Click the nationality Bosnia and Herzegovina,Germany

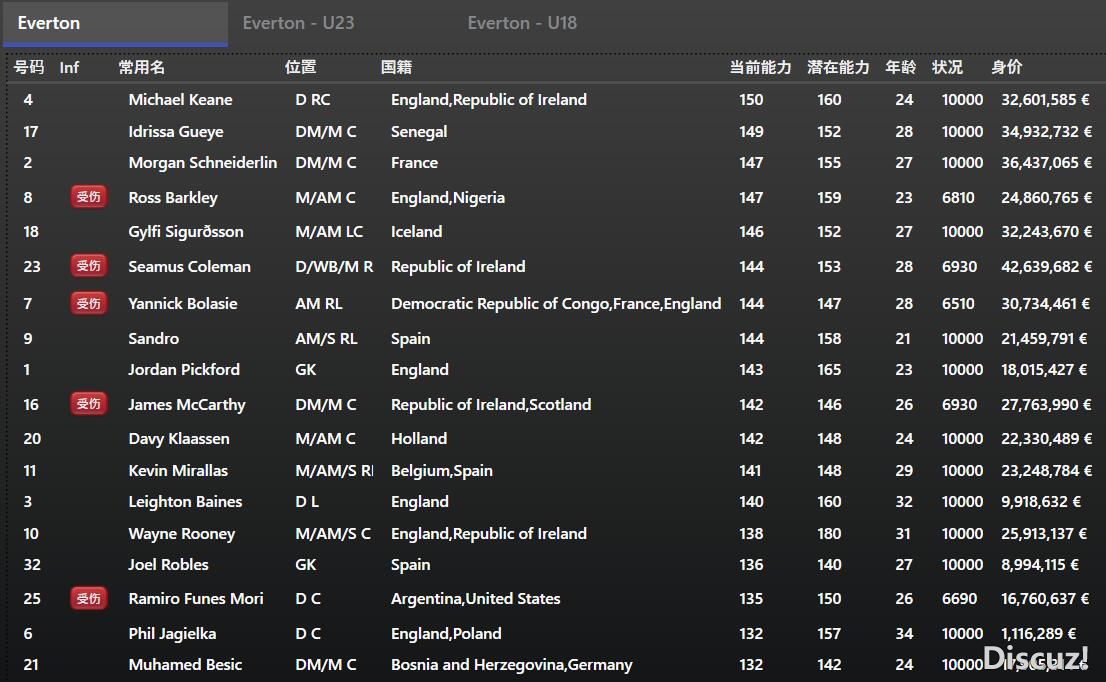pos(511,664)
